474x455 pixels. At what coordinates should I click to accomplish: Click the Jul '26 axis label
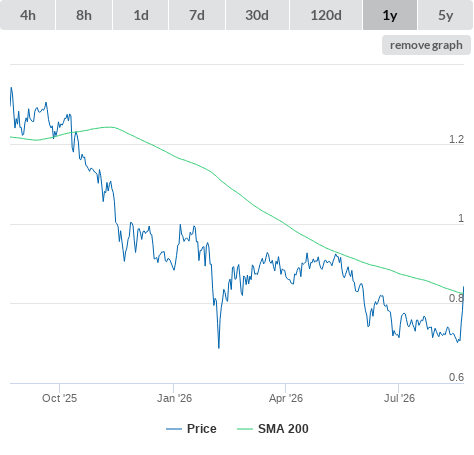[399, 398]
